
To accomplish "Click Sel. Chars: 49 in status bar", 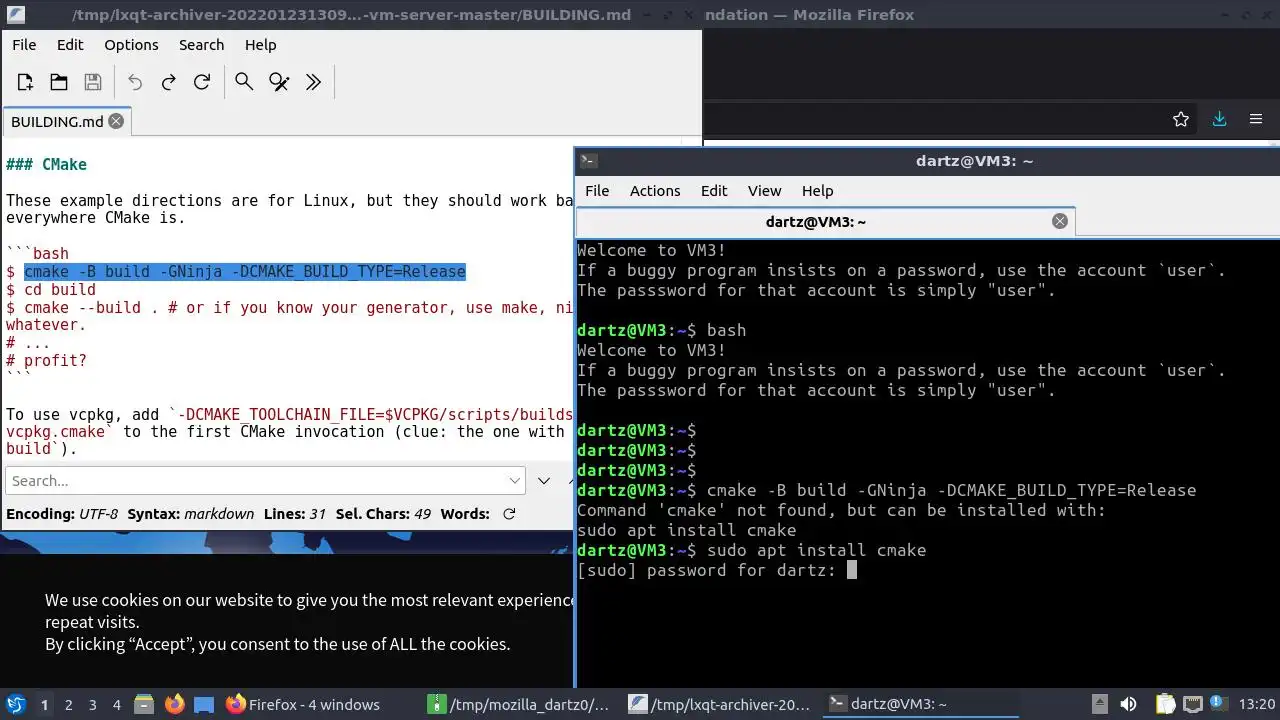I will pyautogui.click(x=383, y=514).
